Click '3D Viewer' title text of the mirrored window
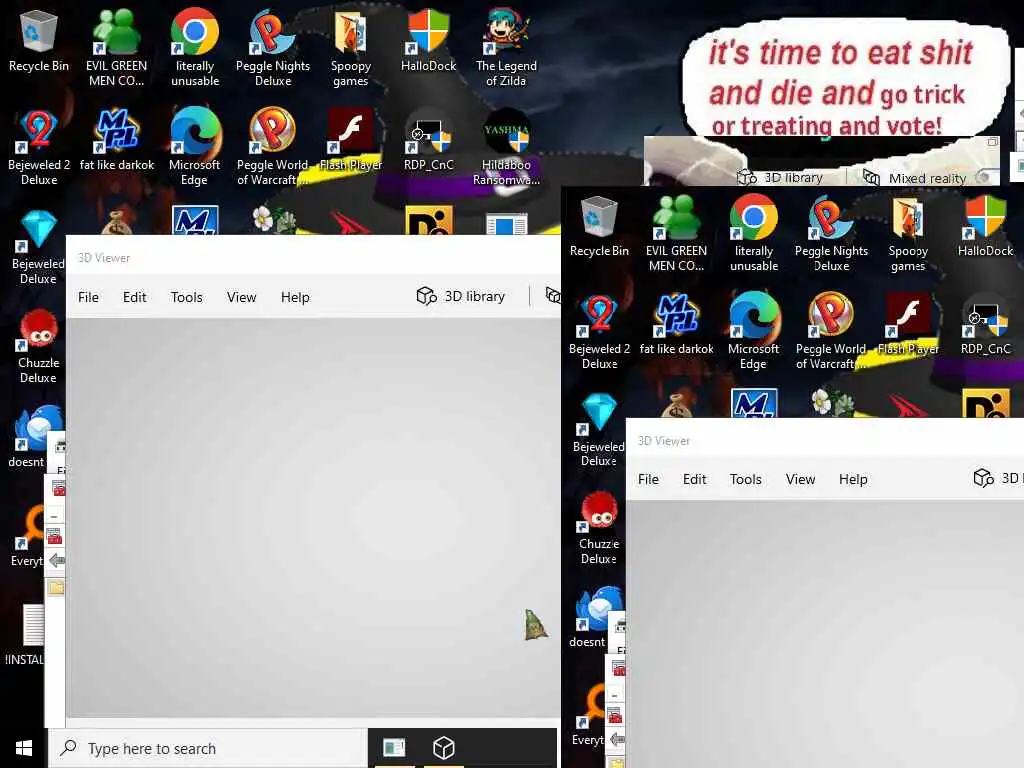The image size is (1024, 768). [x=664, y=441]
